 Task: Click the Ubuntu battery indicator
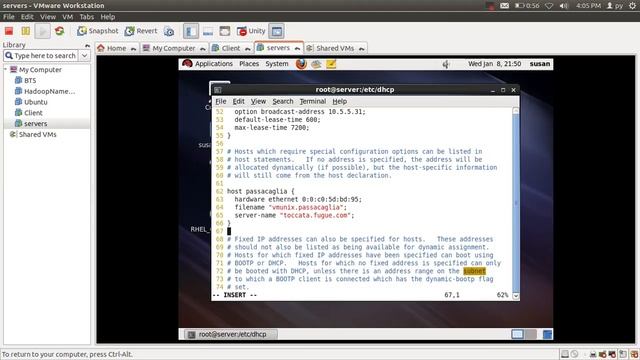click(527, 6)
